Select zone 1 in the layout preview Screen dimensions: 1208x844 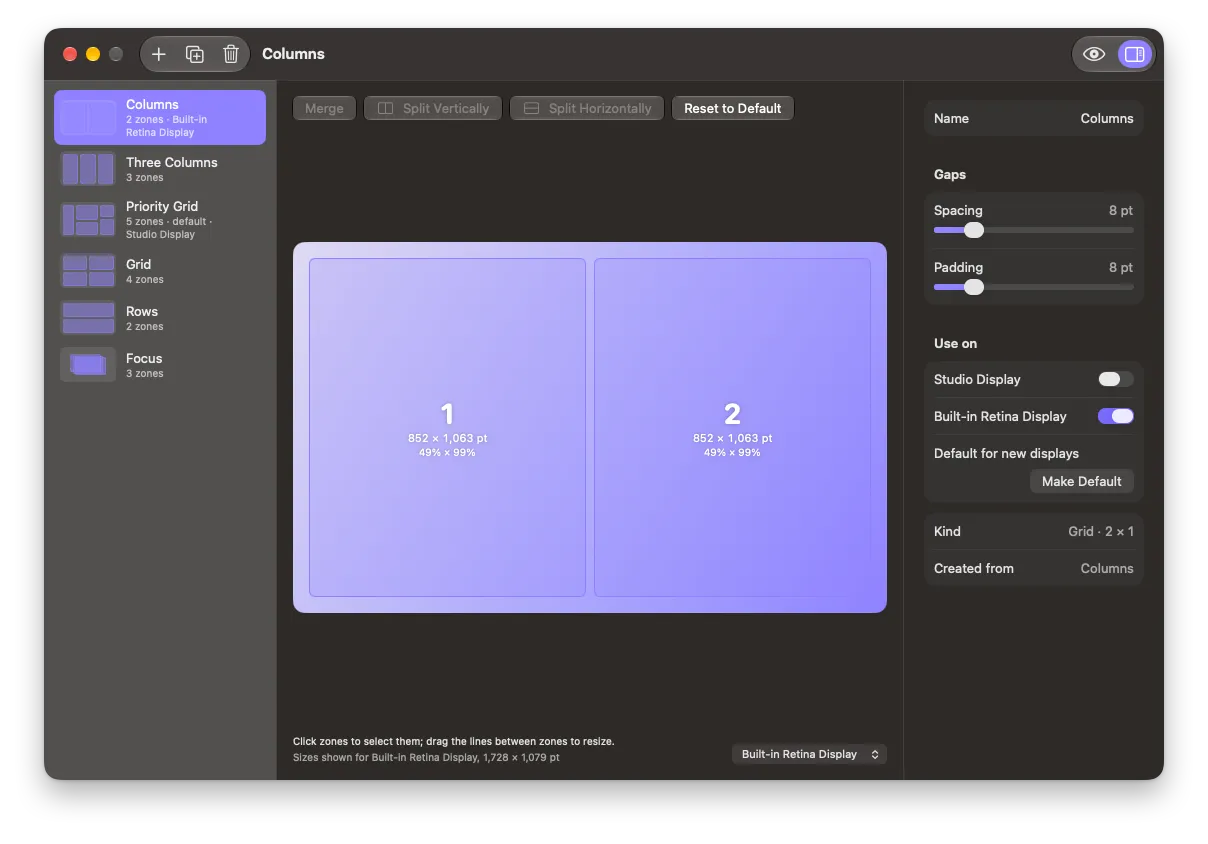447,427
